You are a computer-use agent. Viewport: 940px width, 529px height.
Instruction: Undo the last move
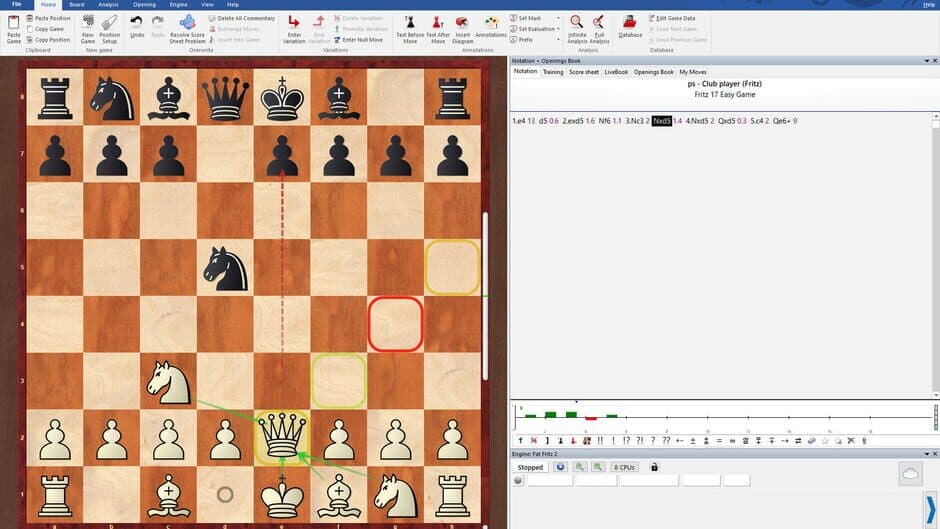[x=137, y=26]
